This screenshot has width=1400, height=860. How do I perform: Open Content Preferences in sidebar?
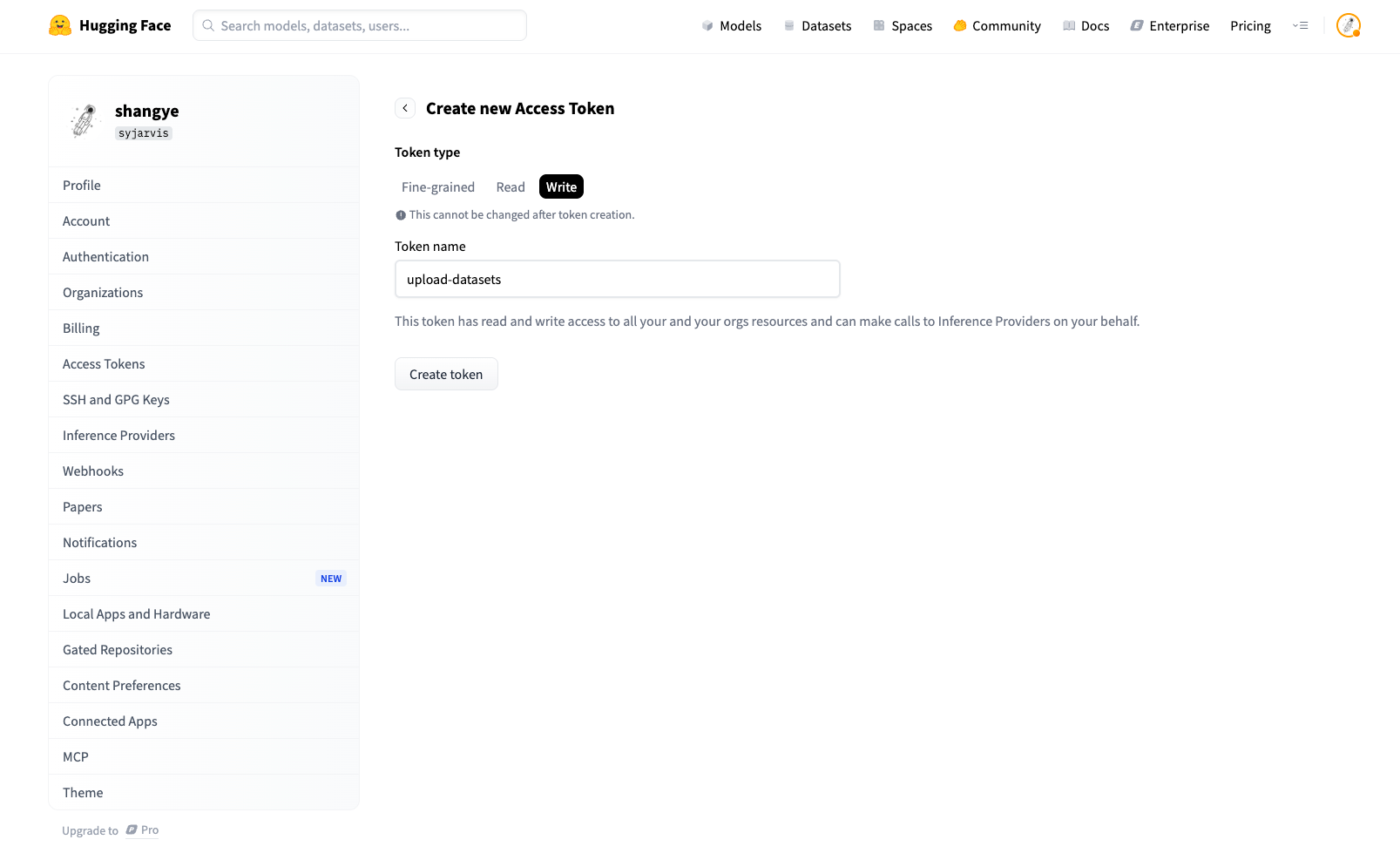[x=204, y=686]
